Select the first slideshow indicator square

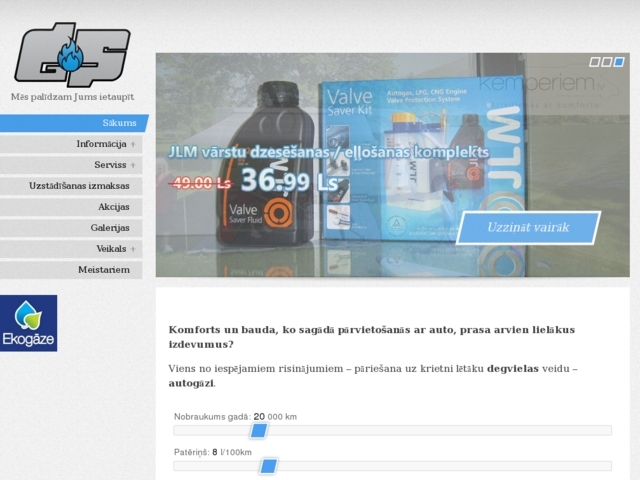[594, 62]
